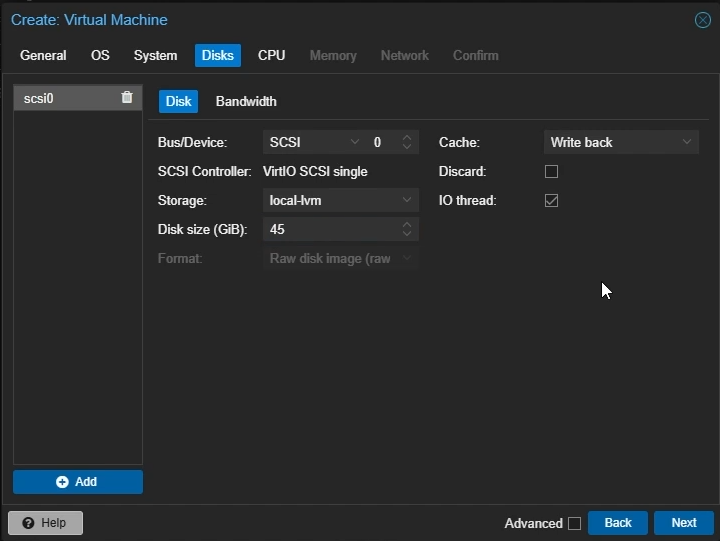Switch to the OS tab
The width and height of the screenshot is (720, 541).
pyautogui.click(x=100, y=56)
